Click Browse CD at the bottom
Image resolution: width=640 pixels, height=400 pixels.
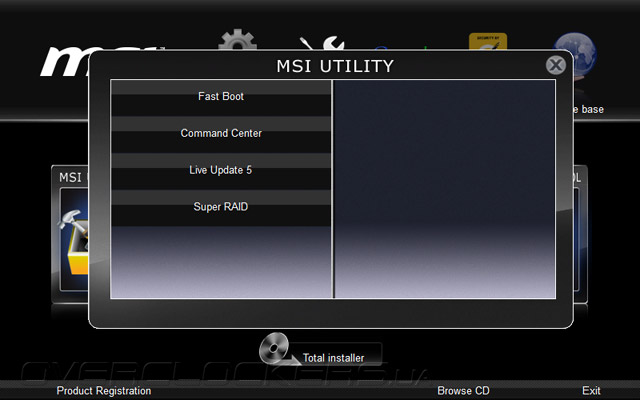point(463,391)
